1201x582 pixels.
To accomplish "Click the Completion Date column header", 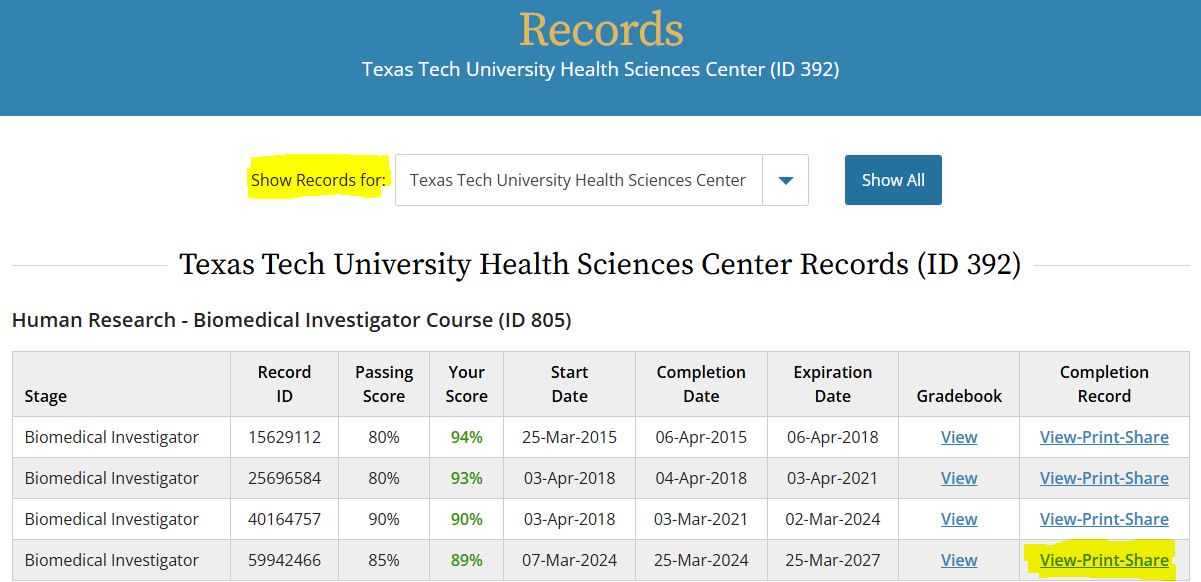I will 701,384.
